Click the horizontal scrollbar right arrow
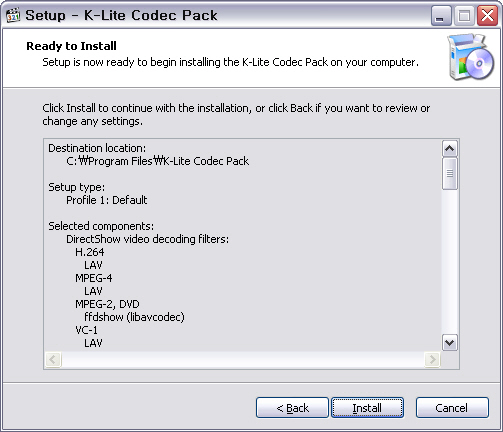Screen dimensions: 503x432 click(x=432, y=360)
